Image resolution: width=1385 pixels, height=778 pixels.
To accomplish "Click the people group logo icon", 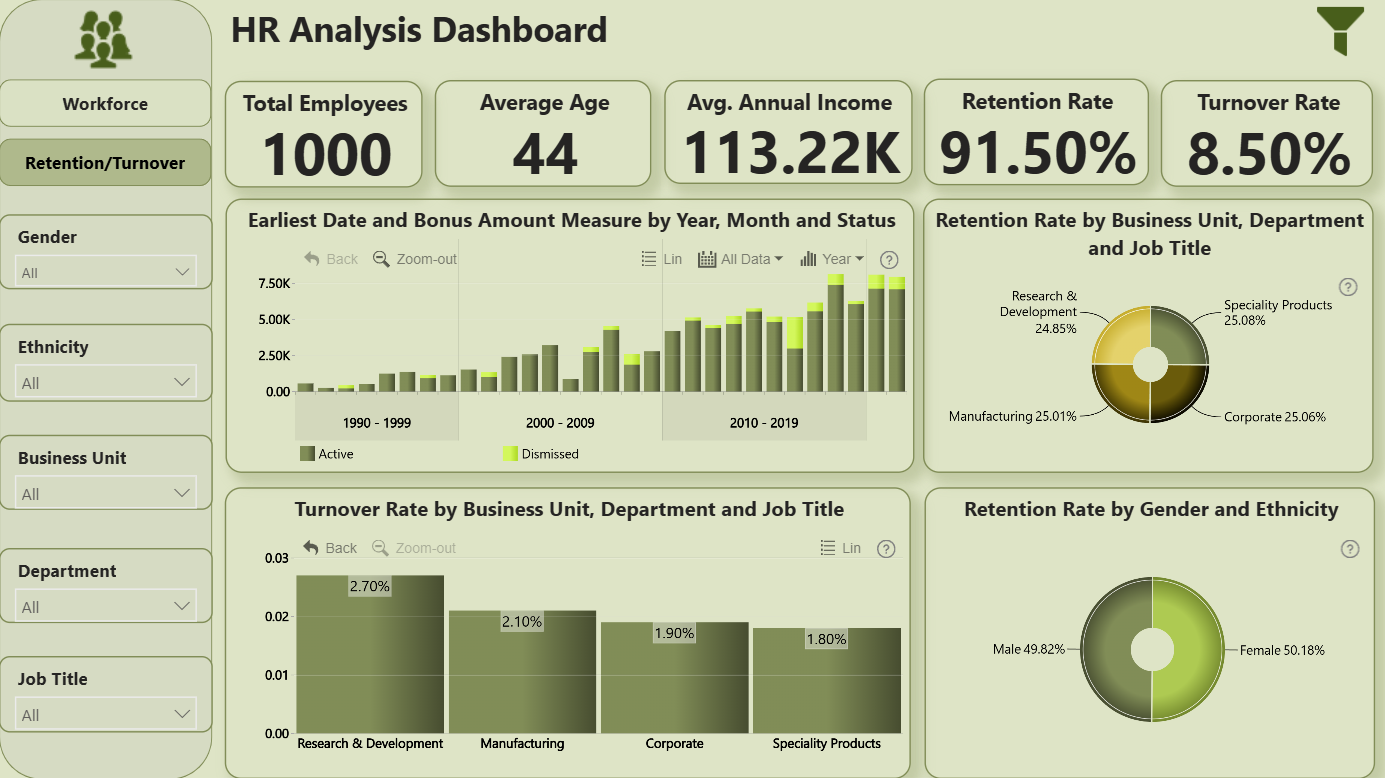I will (x=104, y=39).
